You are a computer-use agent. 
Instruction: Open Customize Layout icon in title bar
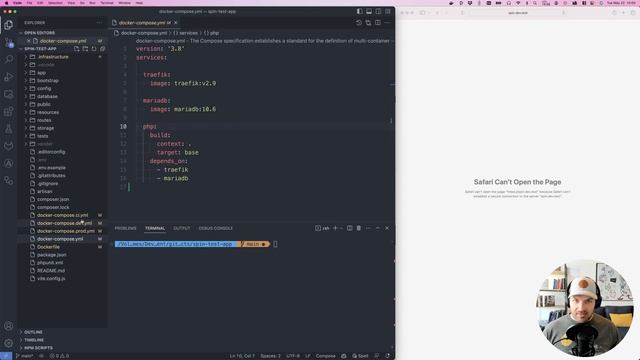pos(388,11)
